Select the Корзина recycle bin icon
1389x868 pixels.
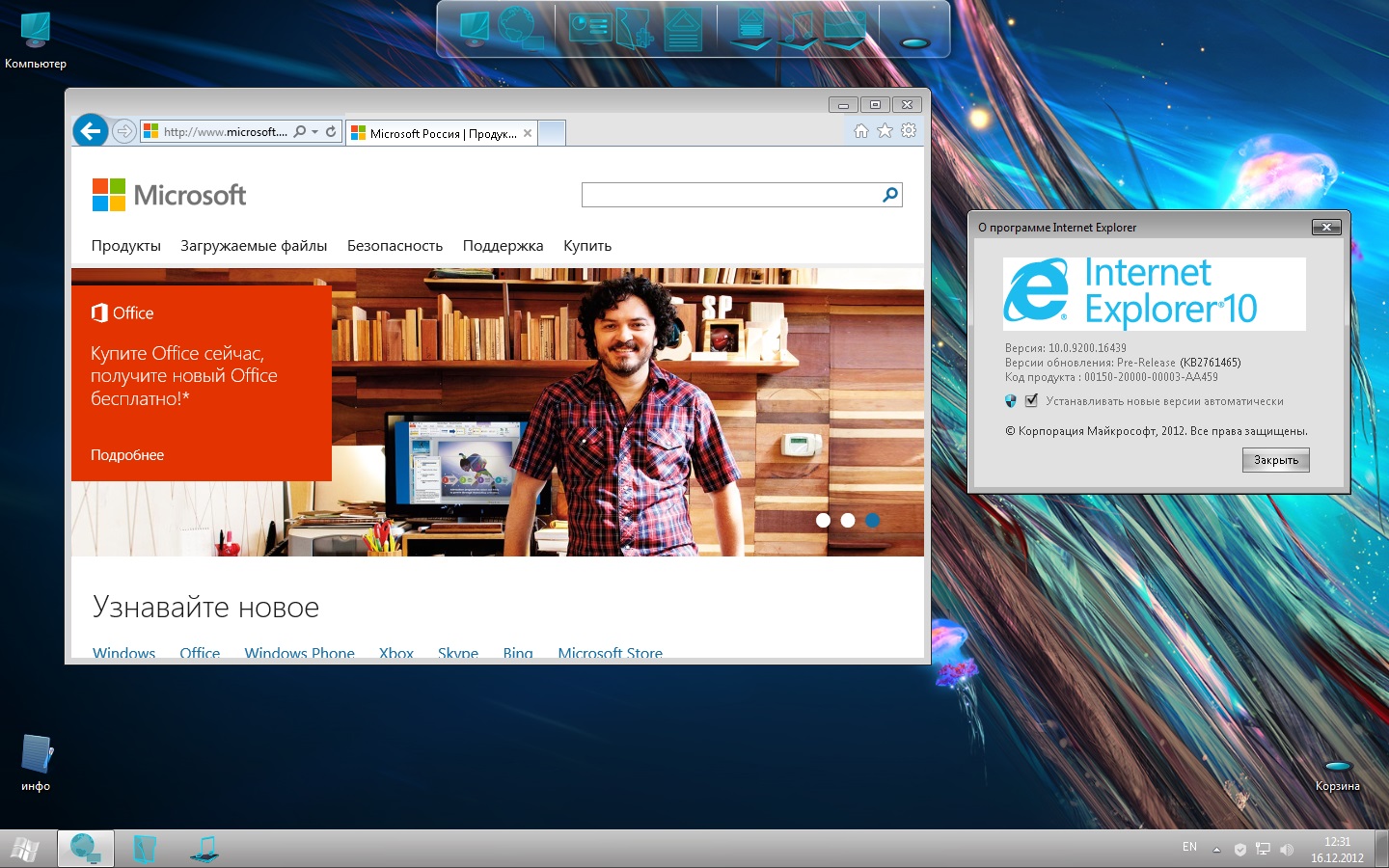point(1338,775)
